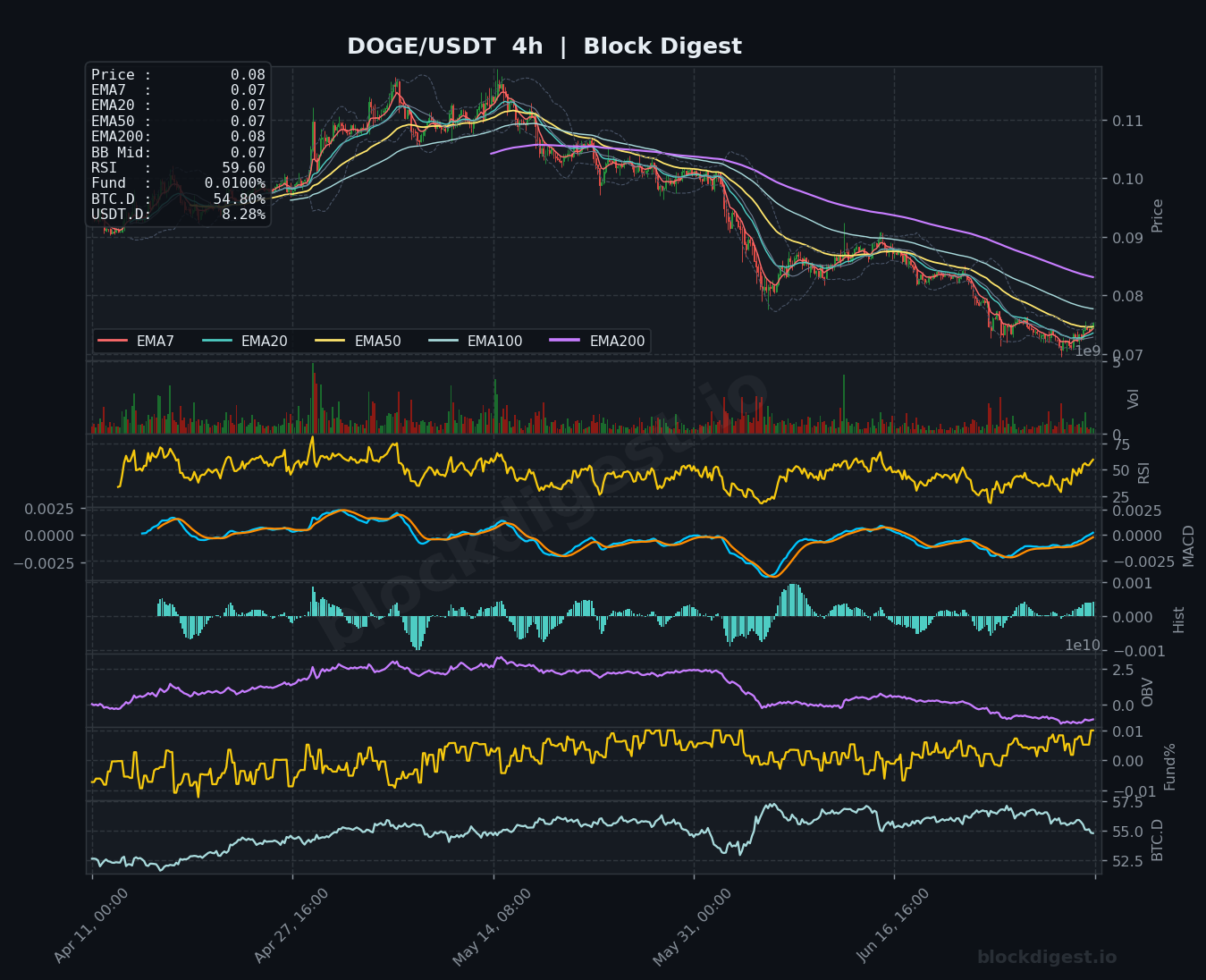Click the 55.0 tick on BTC.D axis
The height and width of the screenshot is (980, 1206).
(1127, 832)
